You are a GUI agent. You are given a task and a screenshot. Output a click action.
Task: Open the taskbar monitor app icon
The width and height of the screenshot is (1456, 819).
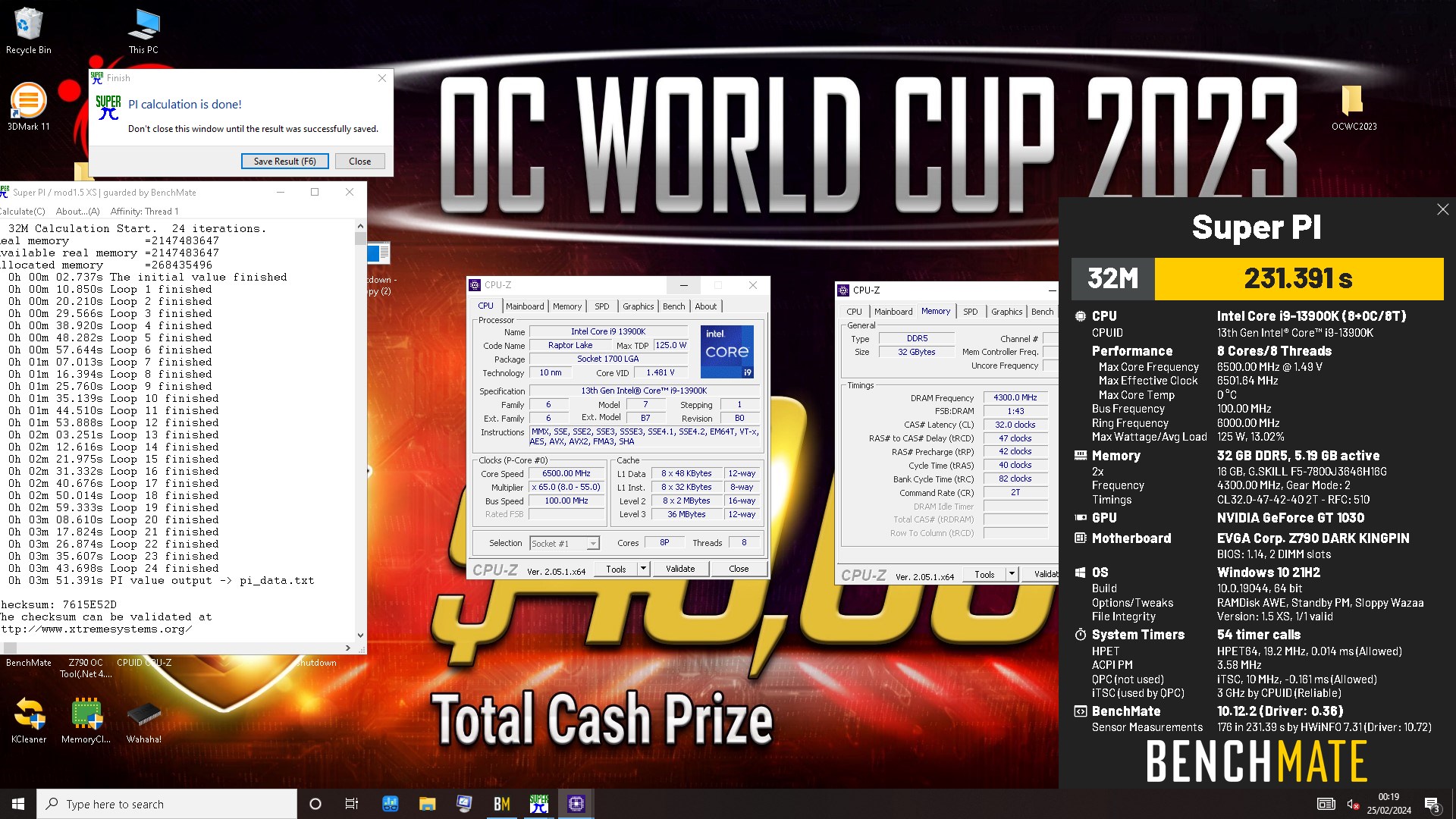(x=464, y=804)
